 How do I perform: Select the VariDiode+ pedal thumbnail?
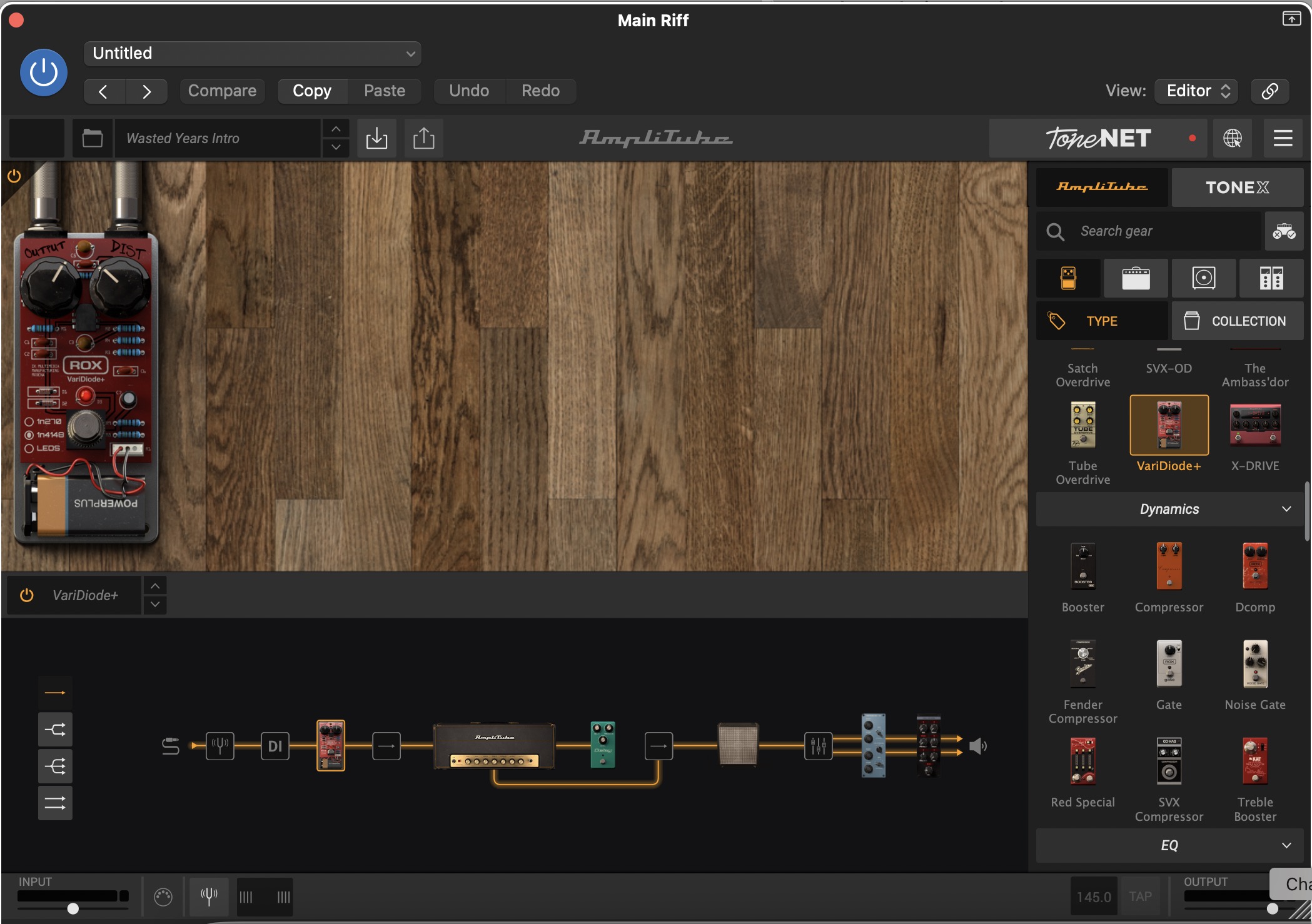[x=1169, y=425]
